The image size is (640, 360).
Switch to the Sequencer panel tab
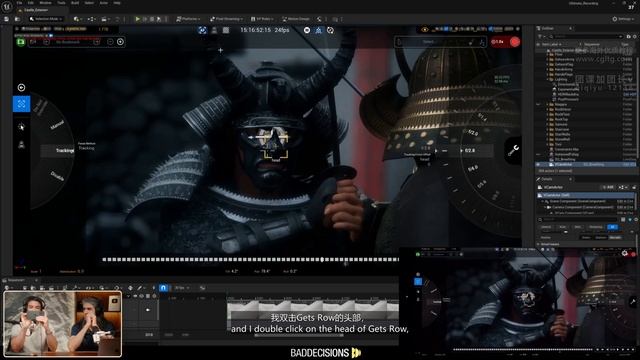[x=16, y=280]
